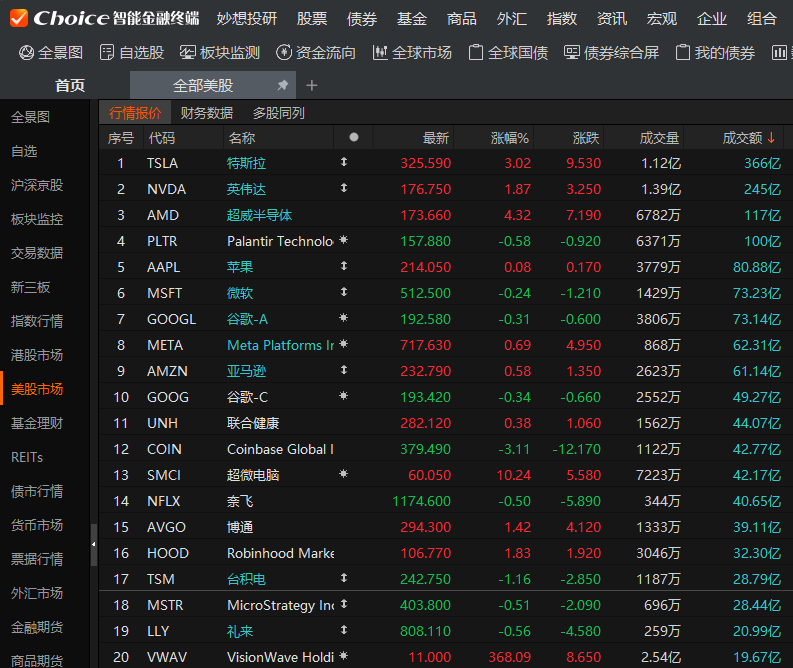The image size is (793, 668).
Task: Select 基金理财 in sidebar
Action: pyautogui.click(x=37, y=423)
